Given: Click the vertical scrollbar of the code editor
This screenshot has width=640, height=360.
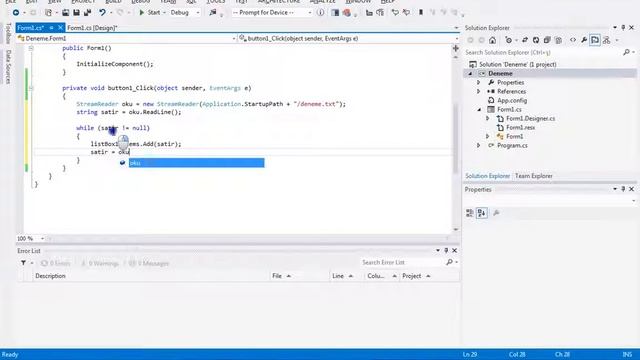Looking at the screenshot, I should tap(456, 139).
